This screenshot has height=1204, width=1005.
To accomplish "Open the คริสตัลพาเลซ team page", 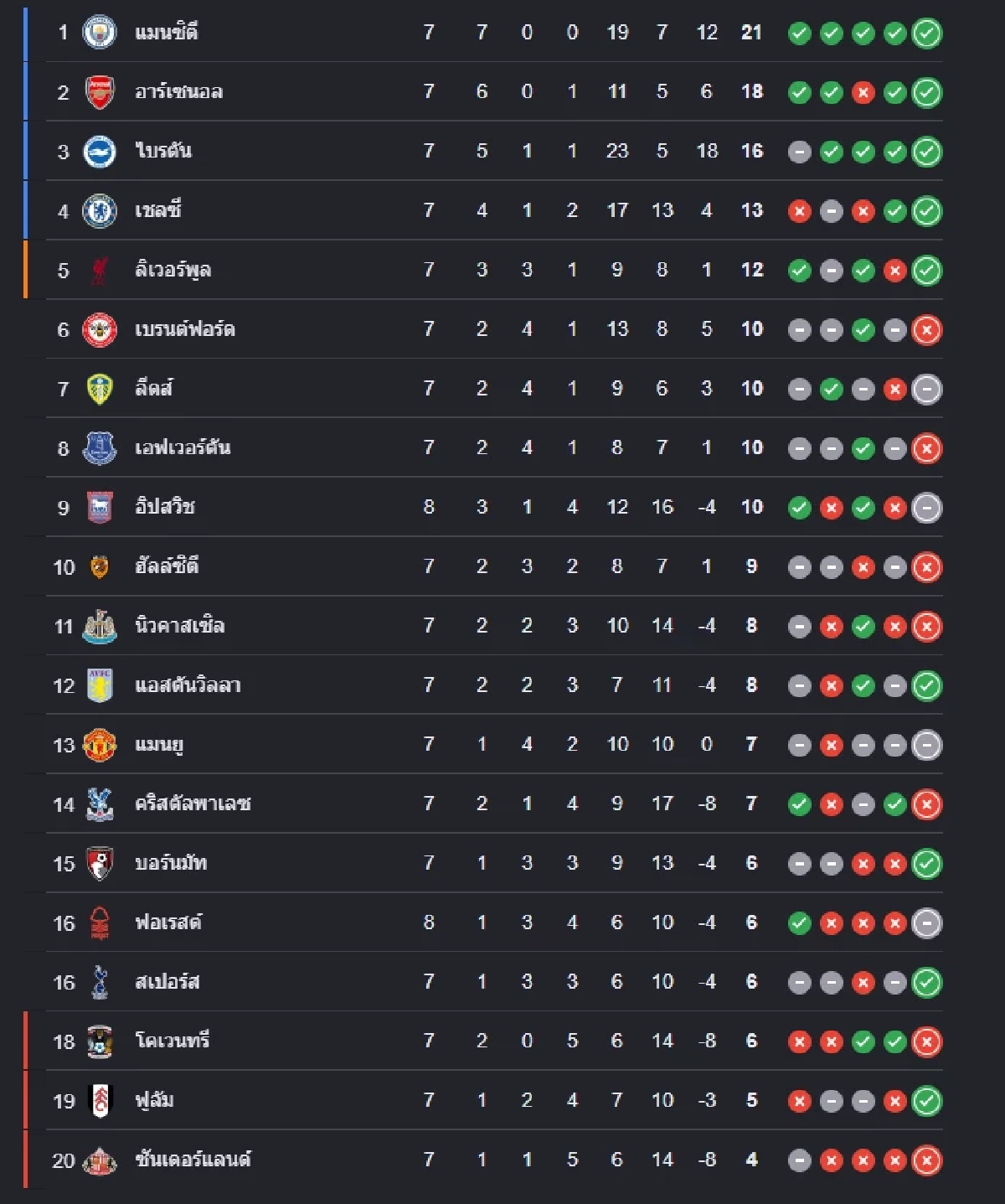I will tap(193, 804).
